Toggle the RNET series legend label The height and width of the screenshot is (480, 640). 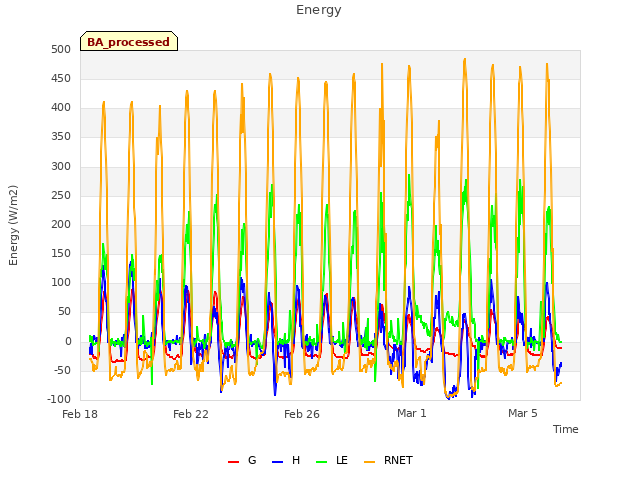[398, 460]
